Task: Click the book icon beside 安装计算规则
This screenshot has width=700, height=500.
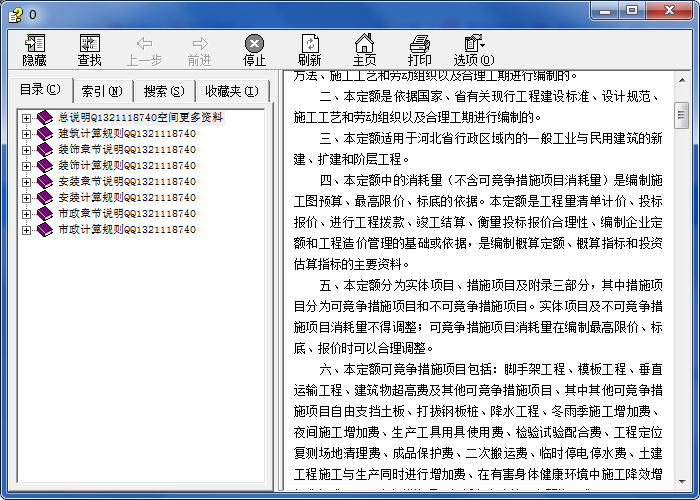Action: click(x=45, y=198)
